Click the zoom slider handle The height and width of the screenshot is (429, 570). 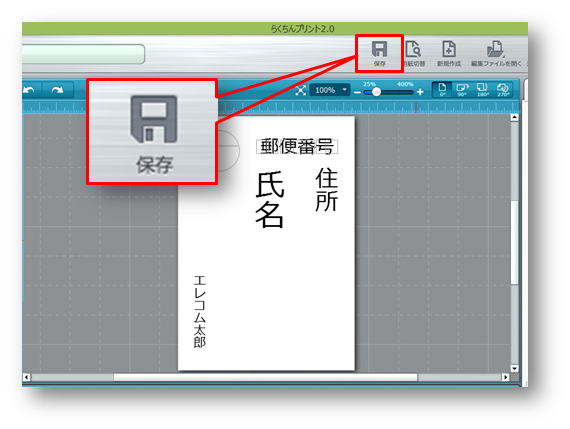376,92
